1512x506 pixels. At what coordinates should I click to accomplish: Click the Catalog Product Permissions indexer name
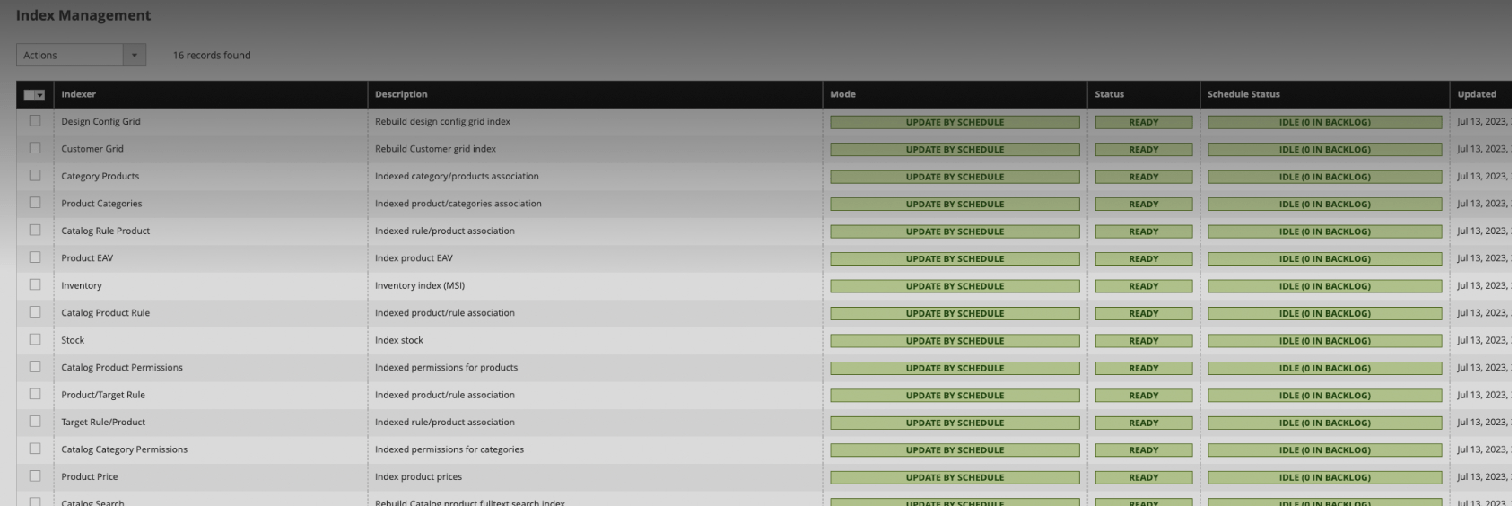pyautogui.click(x=122, y=367)
